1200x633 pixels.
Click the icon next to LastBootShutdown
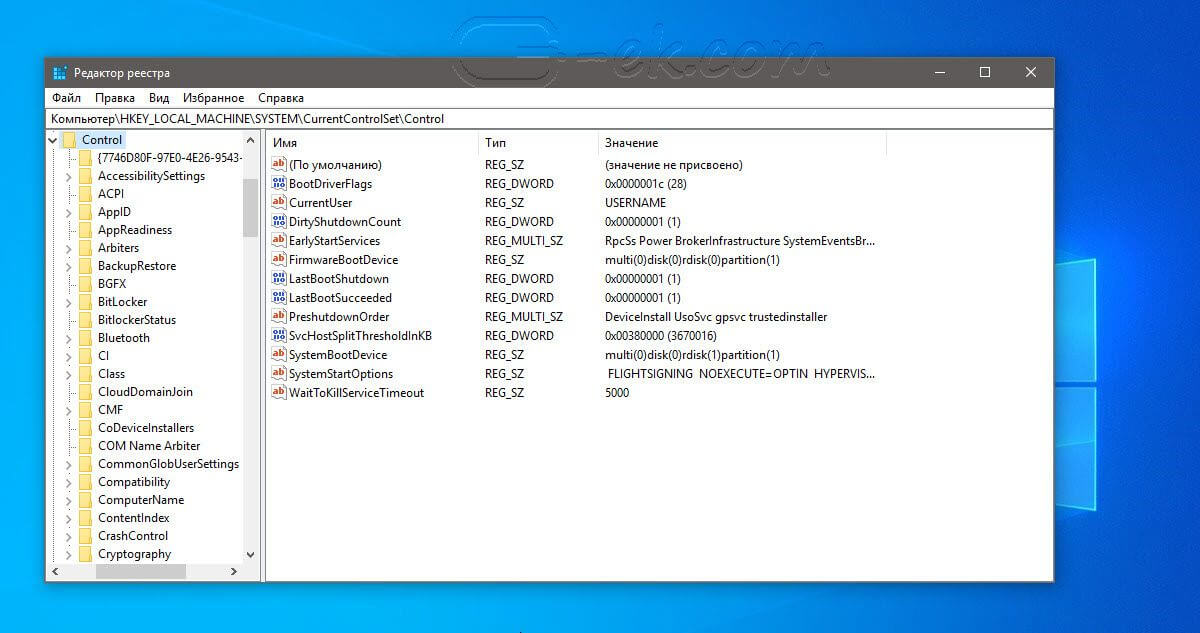tap(279, 279)
